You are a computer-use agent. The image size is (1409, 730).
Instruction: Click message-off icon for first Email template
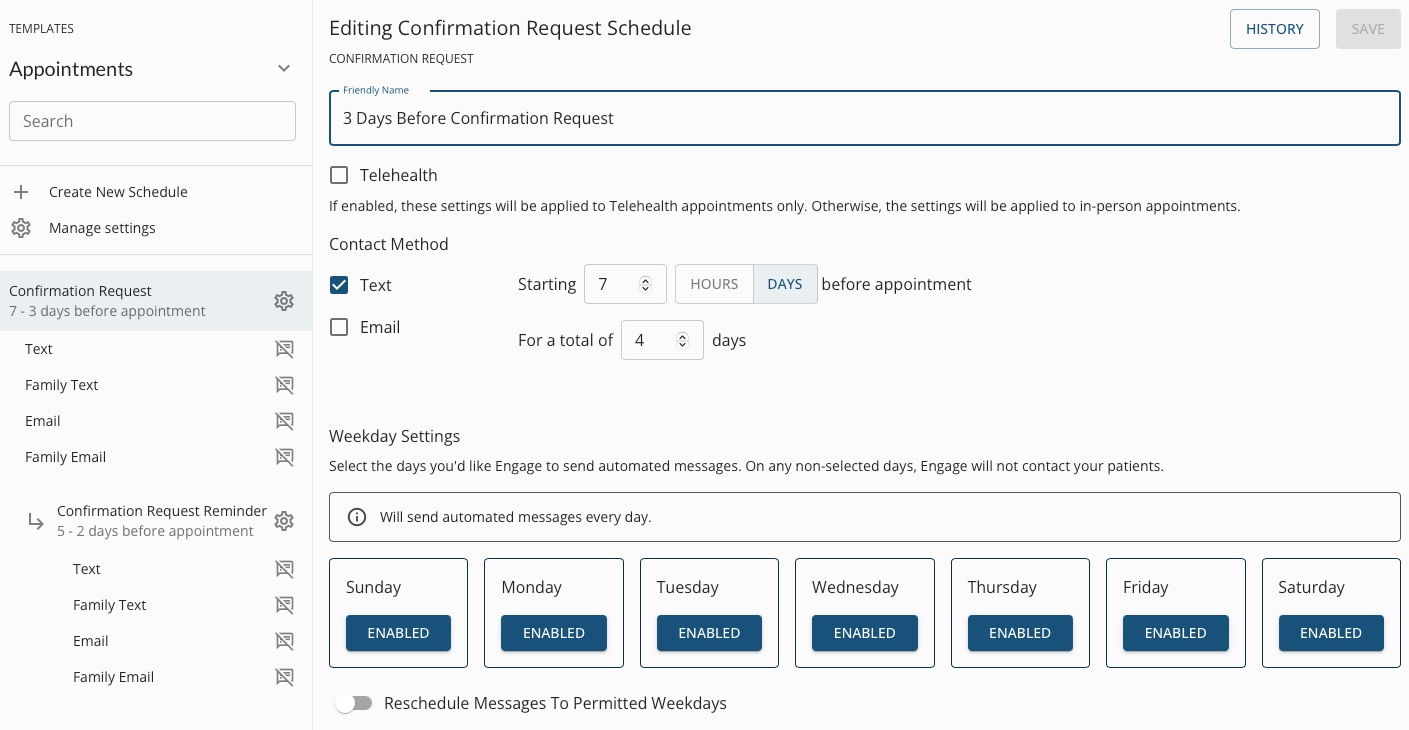pos(284,421)
